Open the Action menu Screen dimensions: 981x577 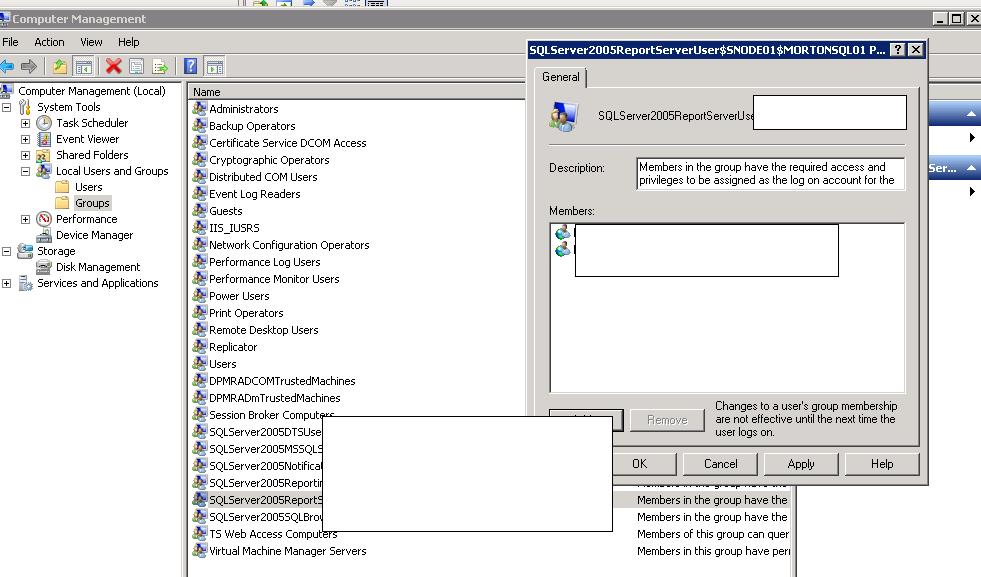[48, 42]
